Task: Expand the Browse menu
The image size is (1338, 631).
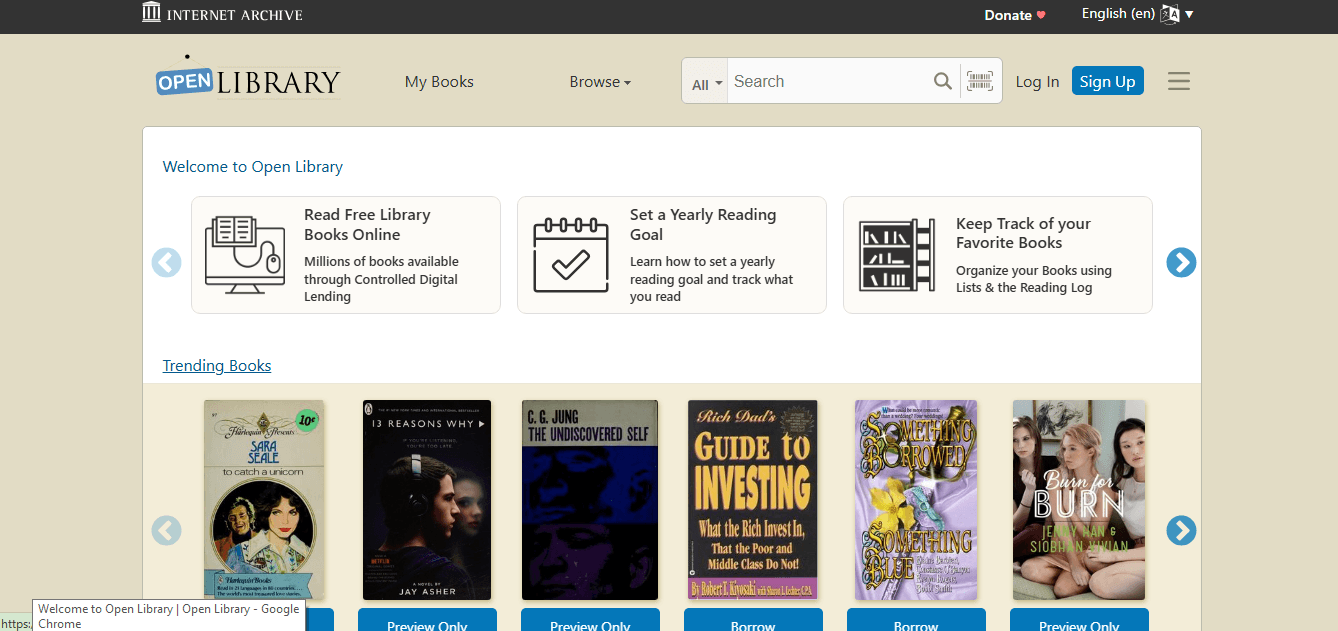Action: click(x=600, y=82)
